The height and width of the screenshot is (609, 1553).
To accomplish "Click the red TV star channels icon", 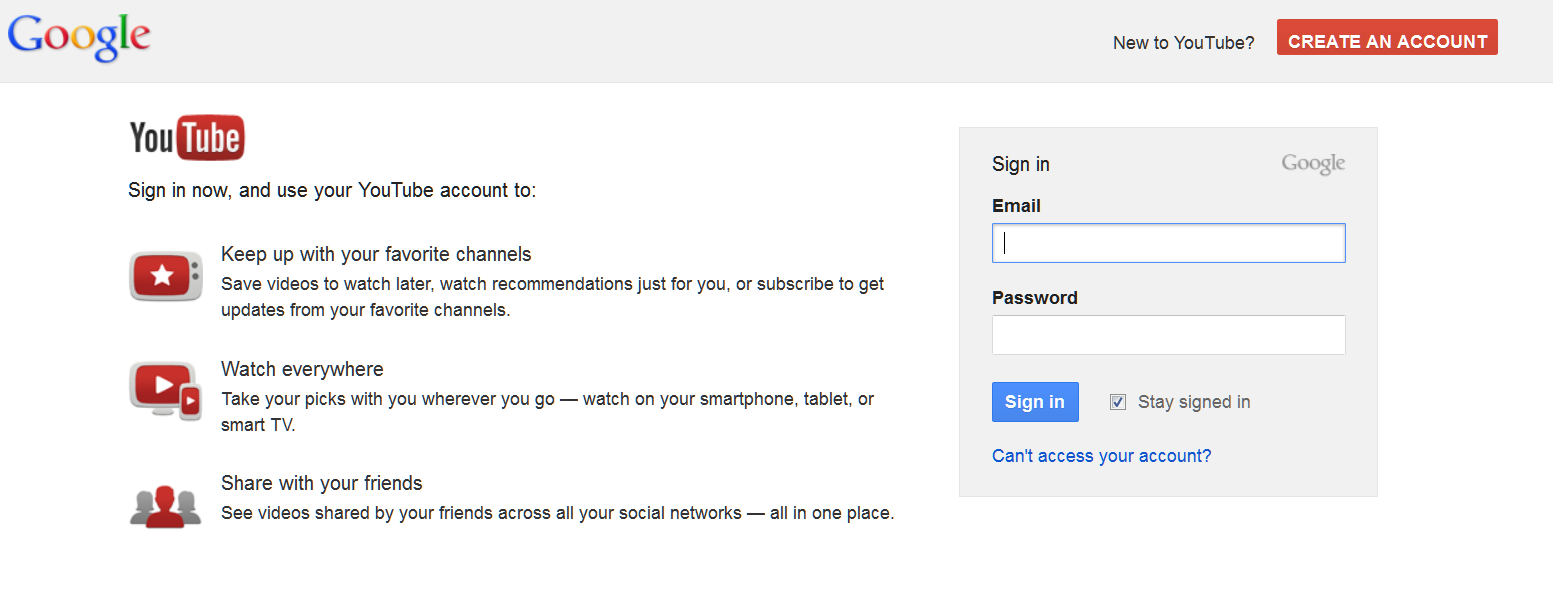I will pyautogui.click(x=166, y=276).
